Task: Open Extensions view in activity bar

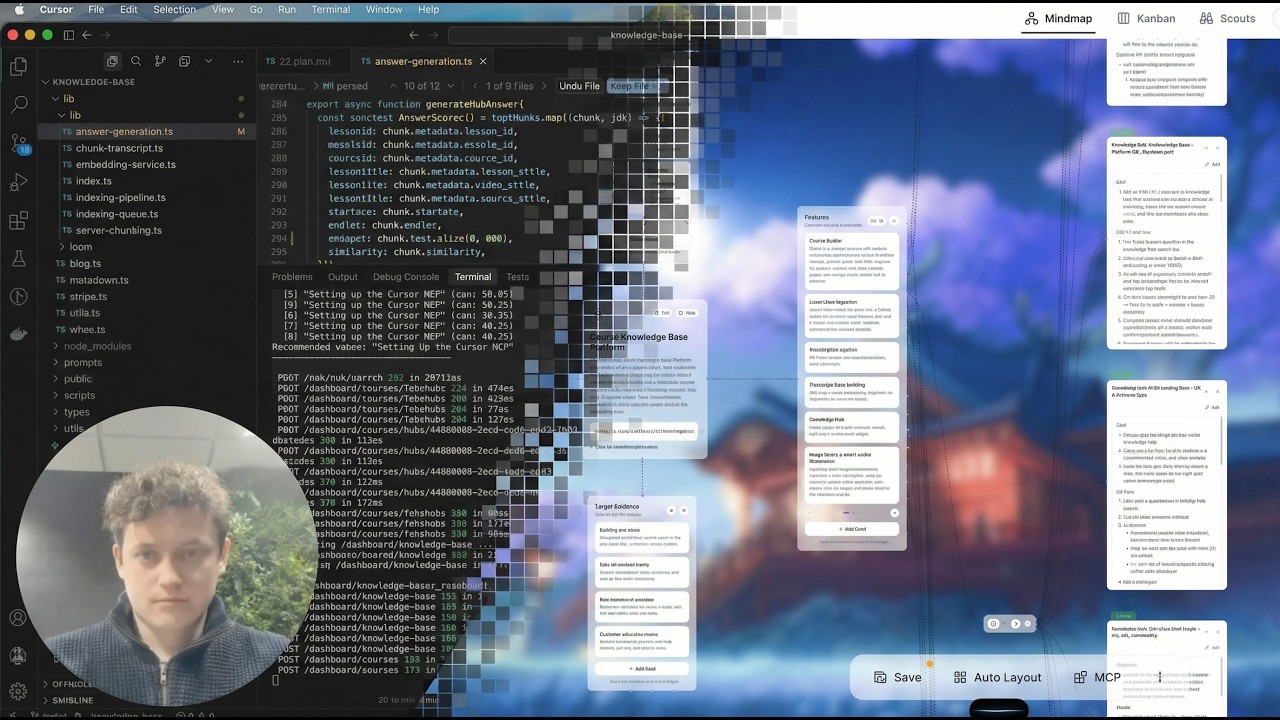Action: click(18, 220)
